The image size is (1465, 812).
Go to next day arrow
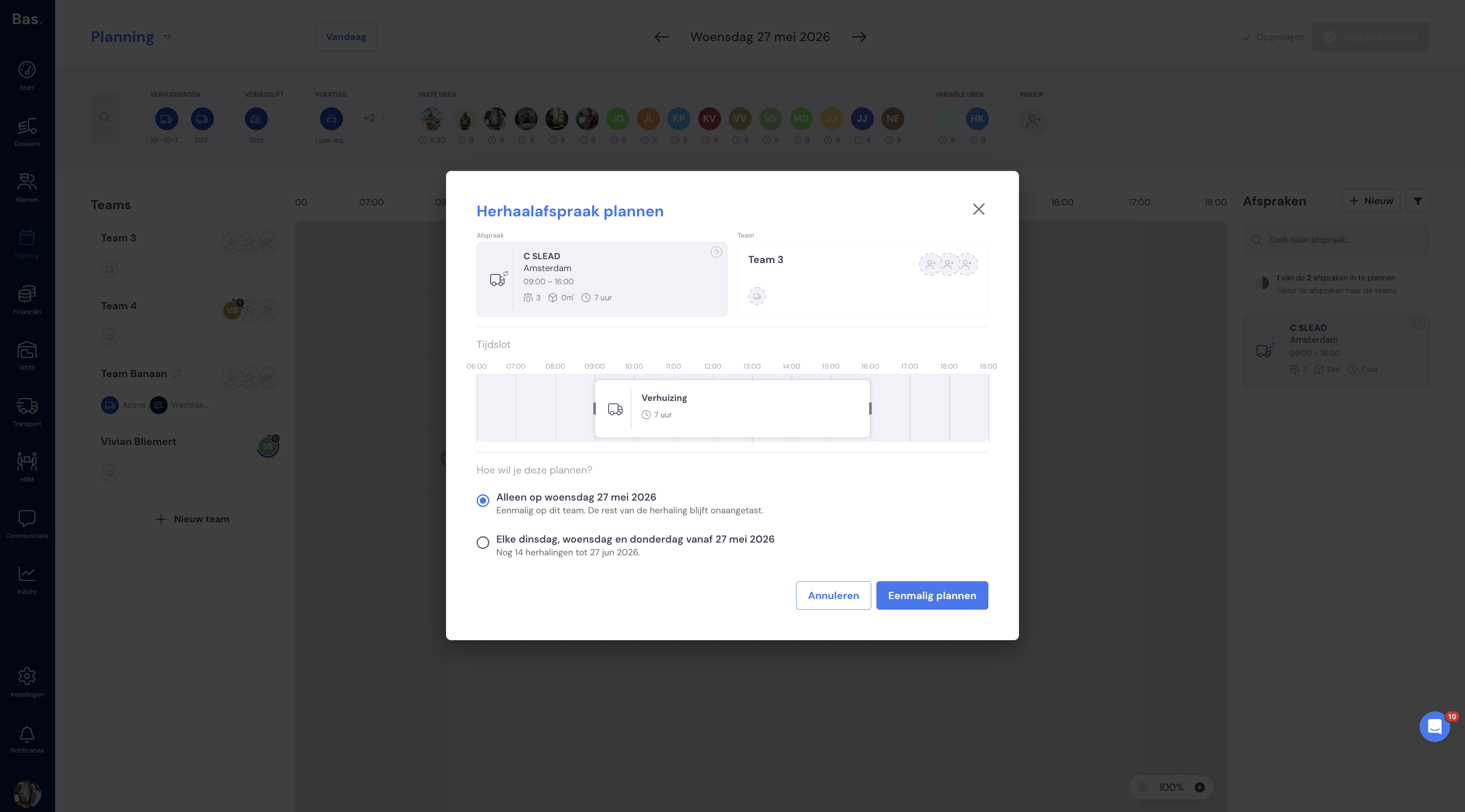(859, 37)
